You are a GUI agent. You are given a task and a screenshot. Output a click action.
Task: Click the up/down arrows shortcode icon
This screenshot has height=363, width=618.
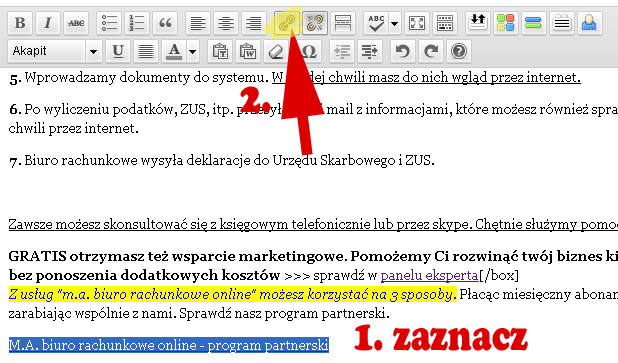tap(478, 22)
